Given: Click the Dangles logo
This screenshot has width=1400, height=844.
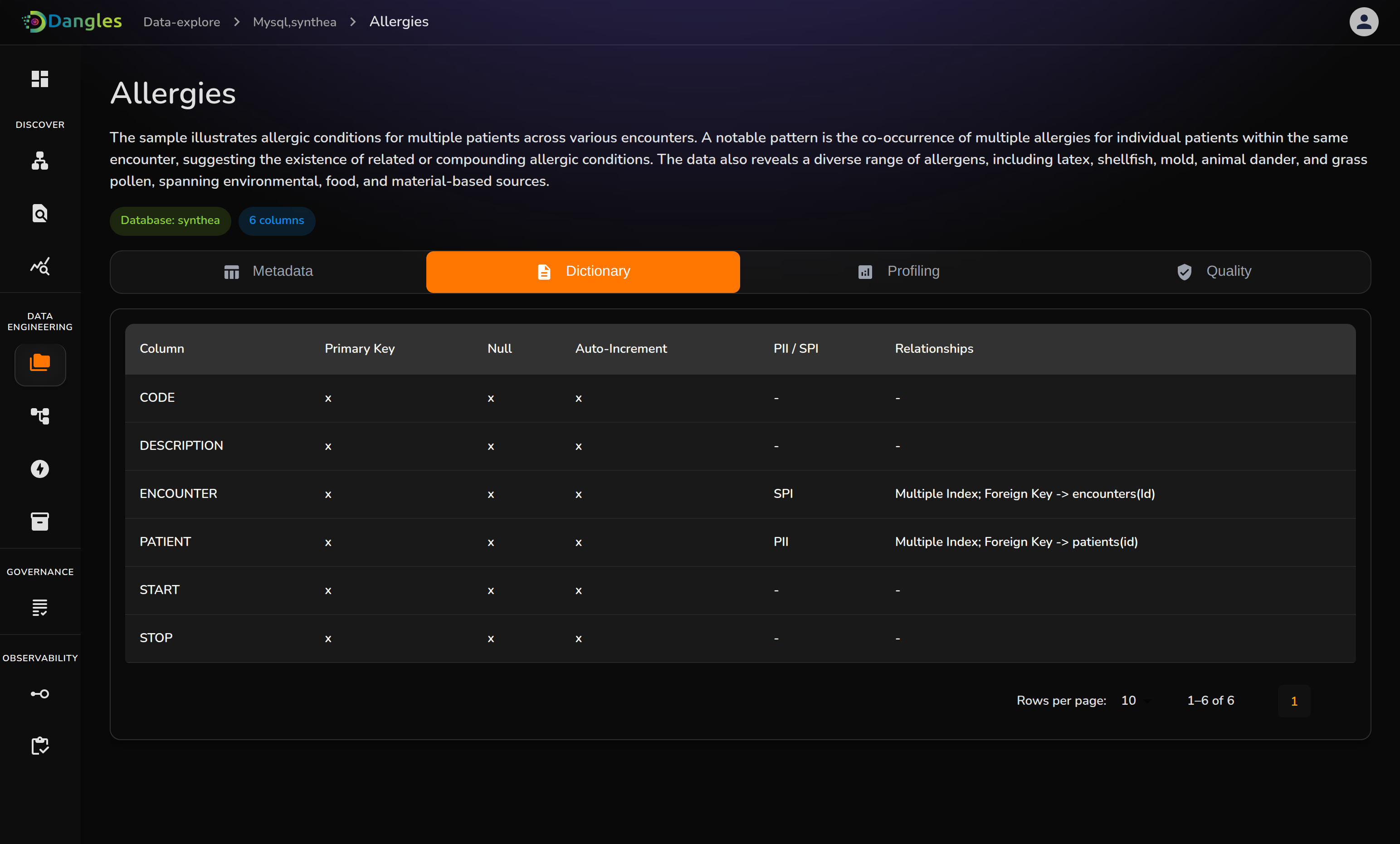Looking at the screenshot, I should tap(72, 22).
